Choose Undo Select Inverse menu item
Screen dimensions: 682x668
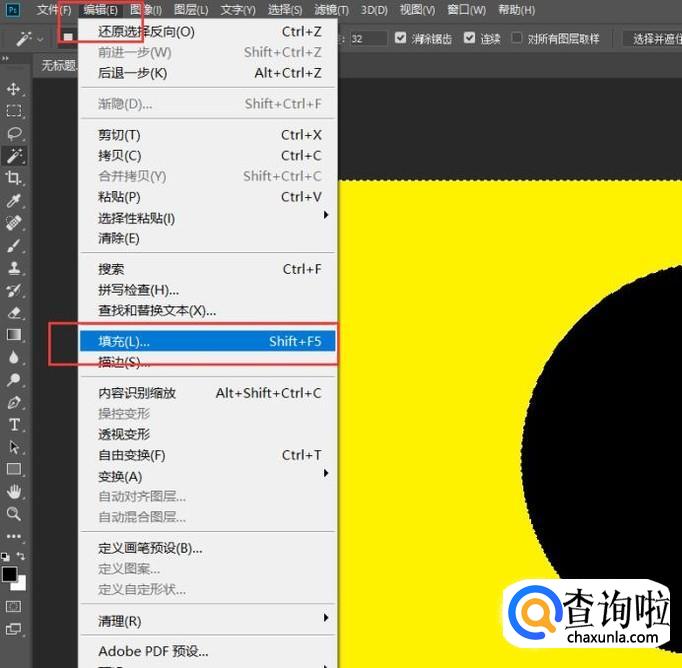[207, 32]
